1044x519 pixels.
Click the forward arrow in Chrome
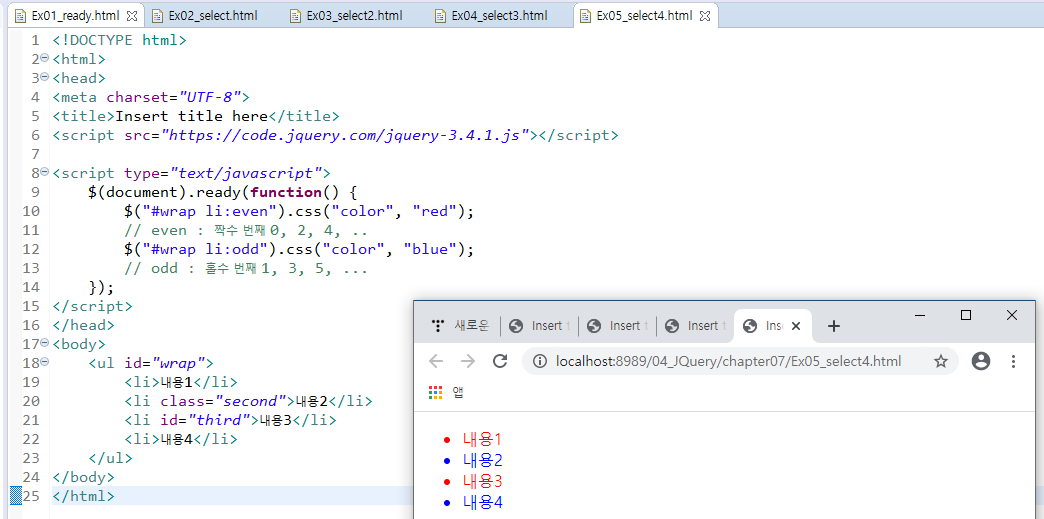click(468, 361)
